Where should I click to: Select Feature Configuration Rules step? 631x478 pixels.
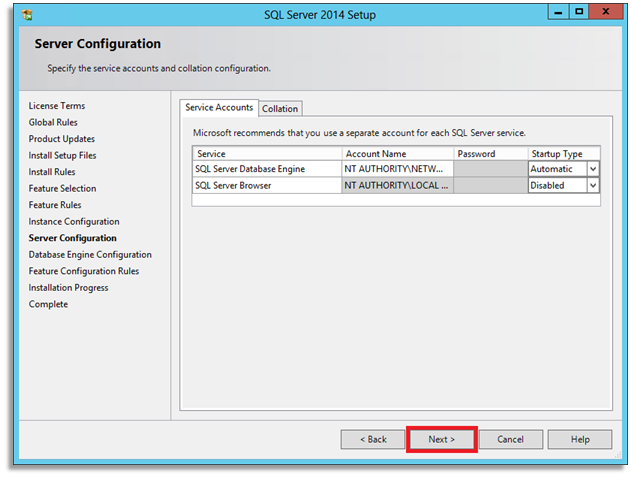(x=84, y=271)
